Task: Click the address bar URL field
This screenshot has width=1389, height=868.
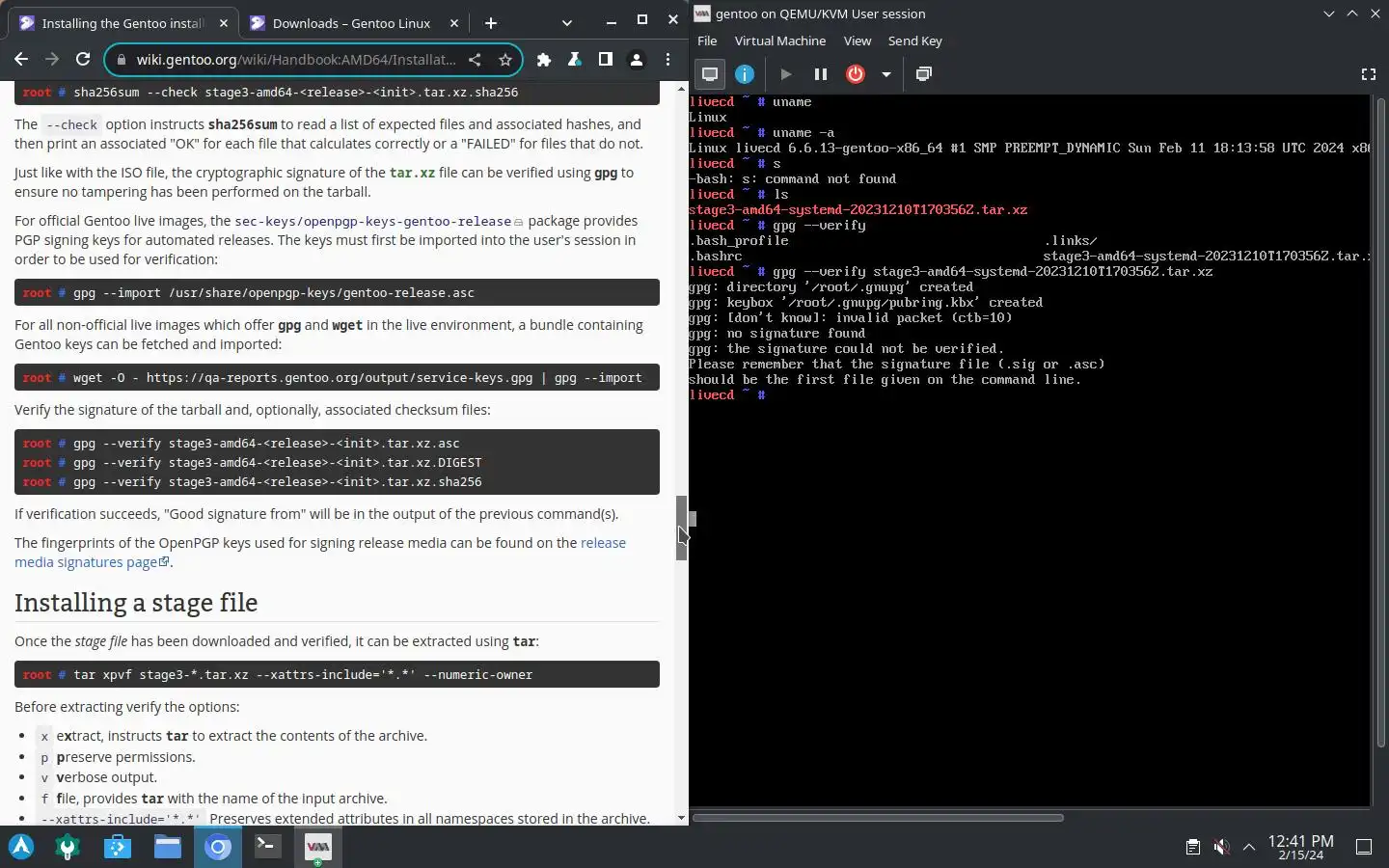Action: 295,60
